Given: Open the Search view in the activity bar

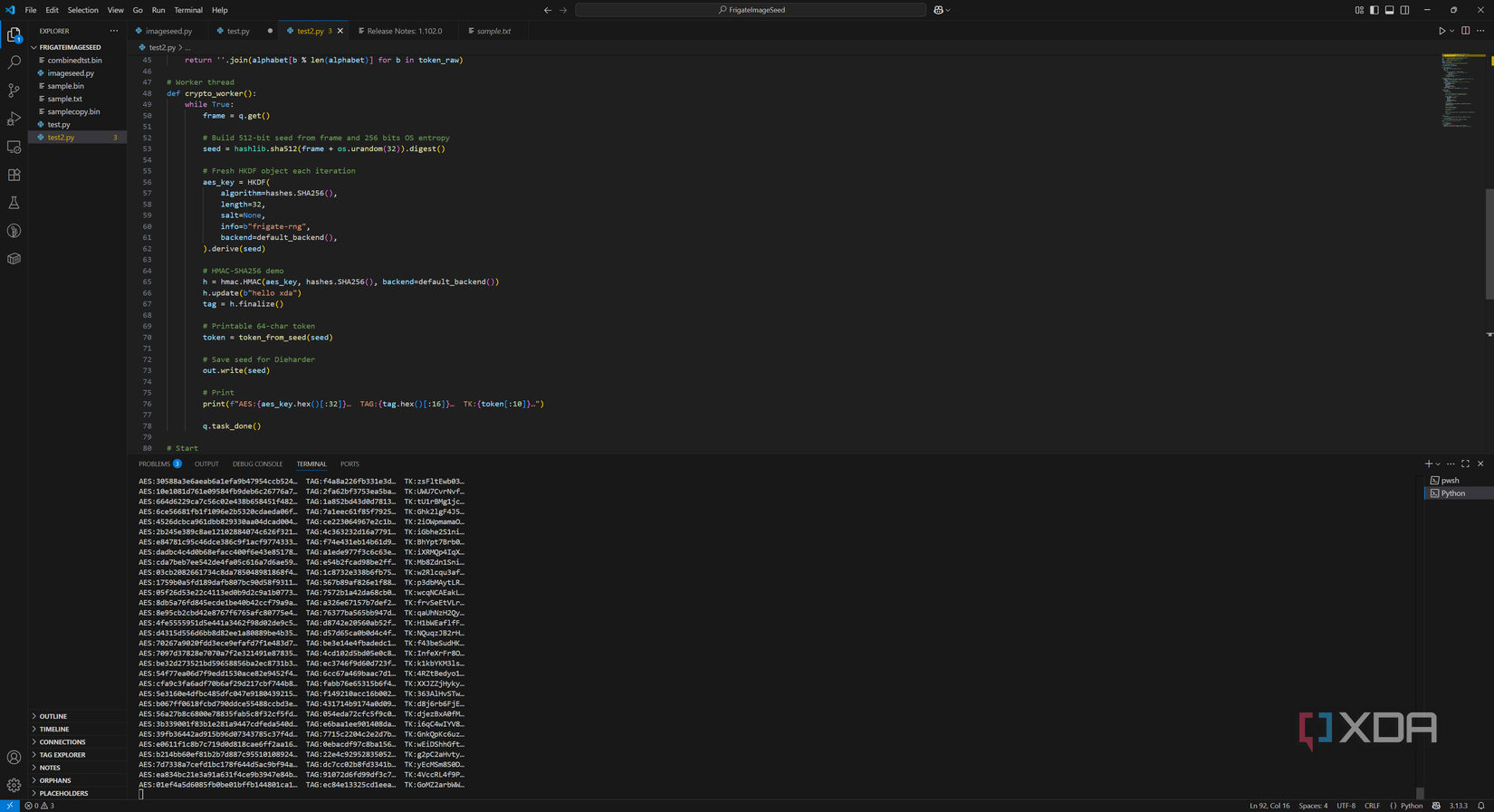Looking at the screenshot, I should (x=14, y=62).
